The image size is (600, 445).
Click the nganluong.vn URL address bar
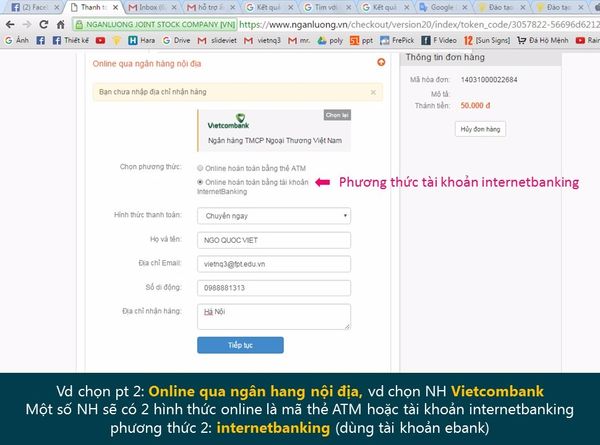tap(419, 25)
